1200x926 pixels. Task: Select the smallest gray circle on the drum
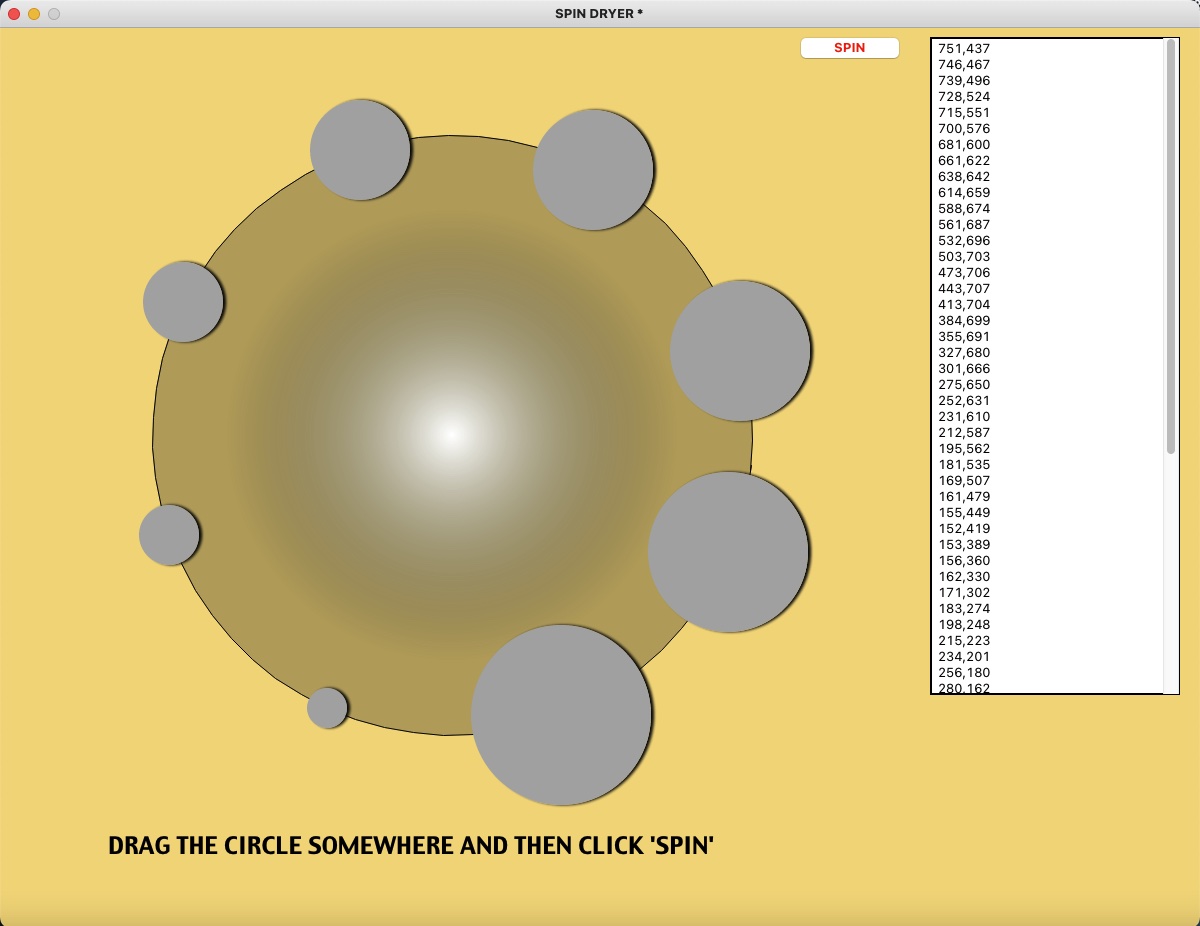click(x=327, y=708)
